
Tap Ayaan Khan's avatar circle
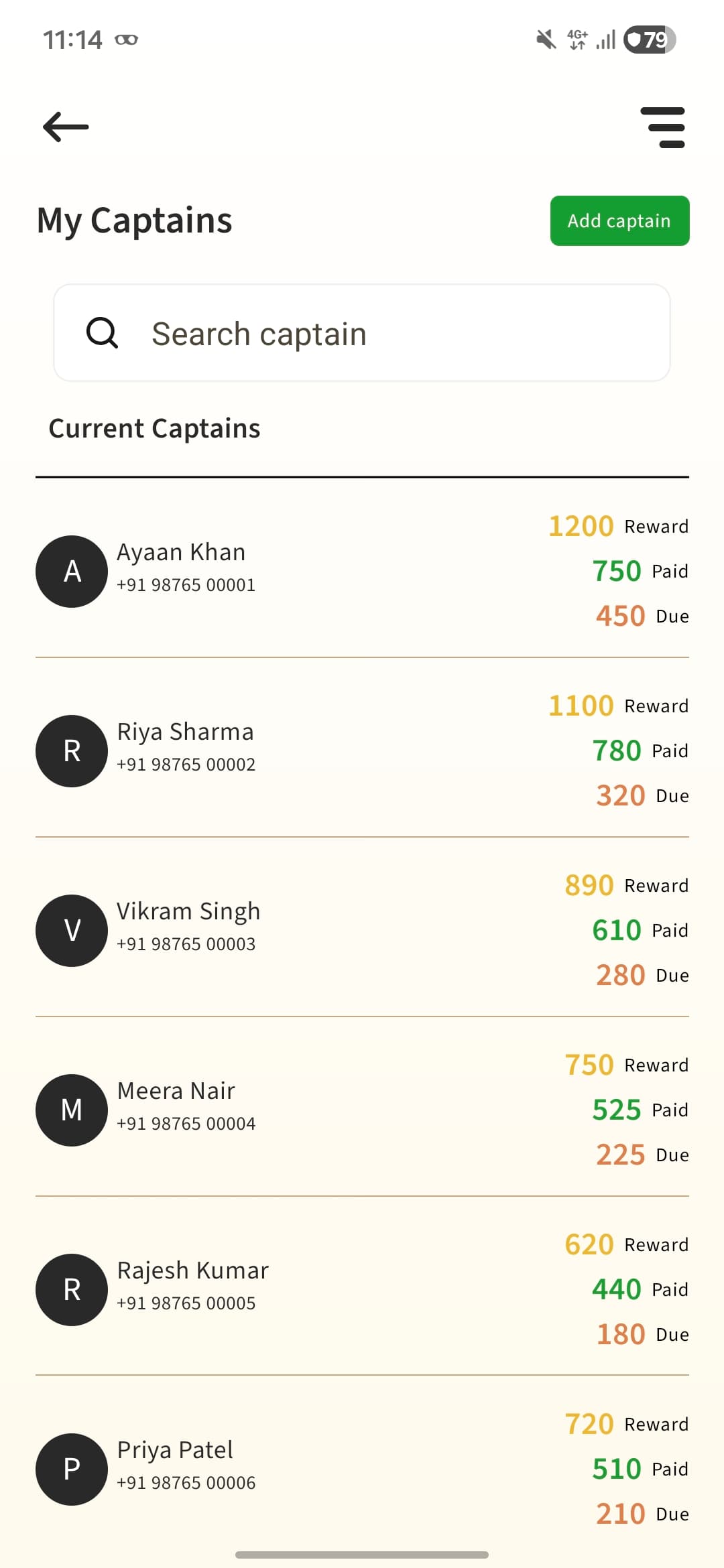pyautogui.click(x=72, y=572)
